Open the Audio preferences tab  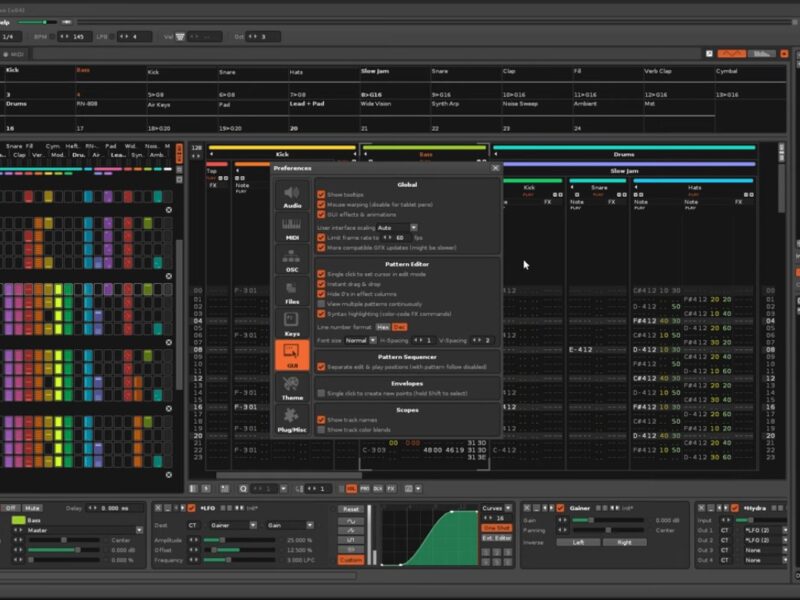click(x=292, y=197)
